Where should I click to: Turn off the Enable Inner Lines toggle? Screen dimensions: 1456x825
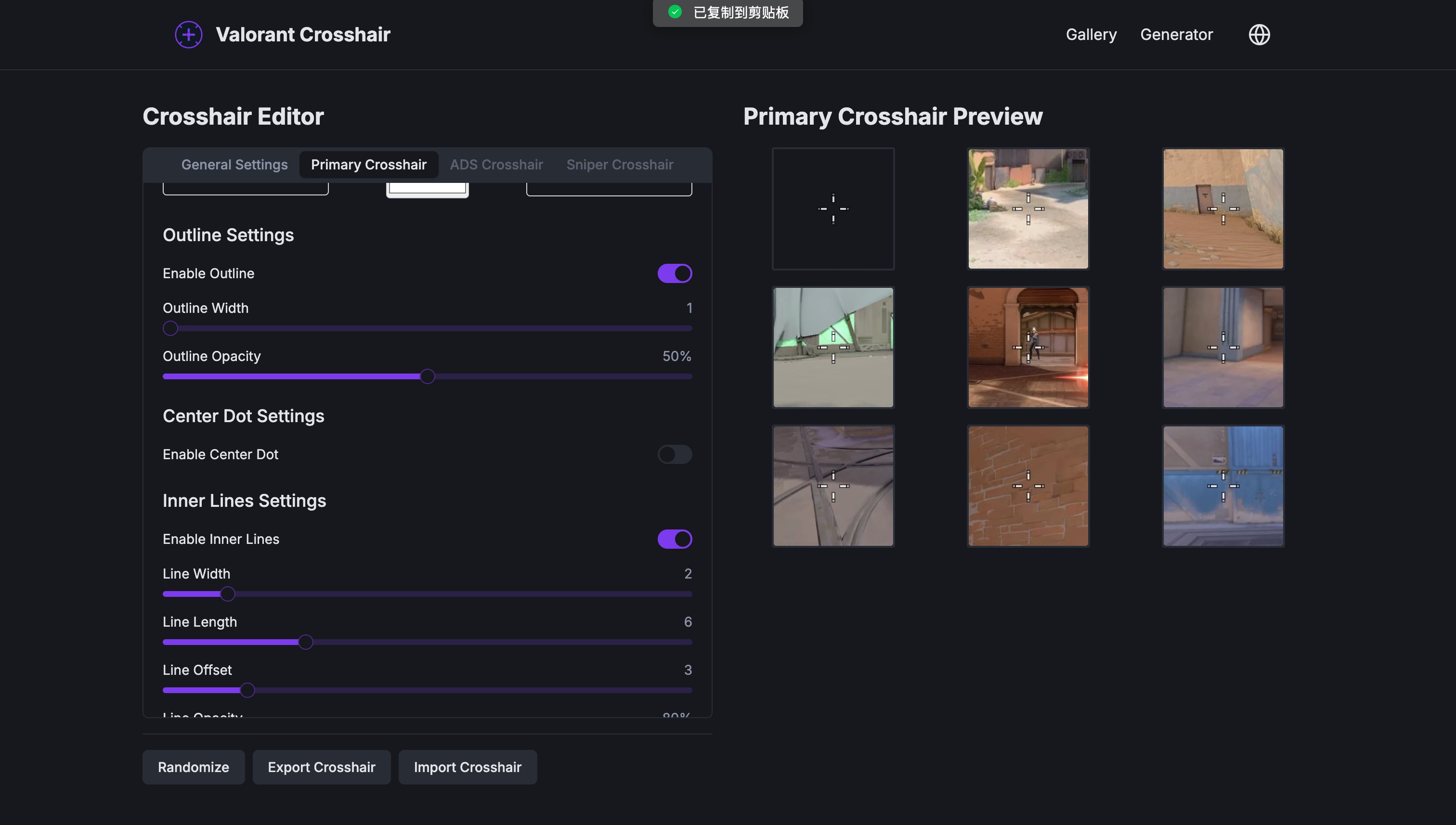[x=675, y=539]
